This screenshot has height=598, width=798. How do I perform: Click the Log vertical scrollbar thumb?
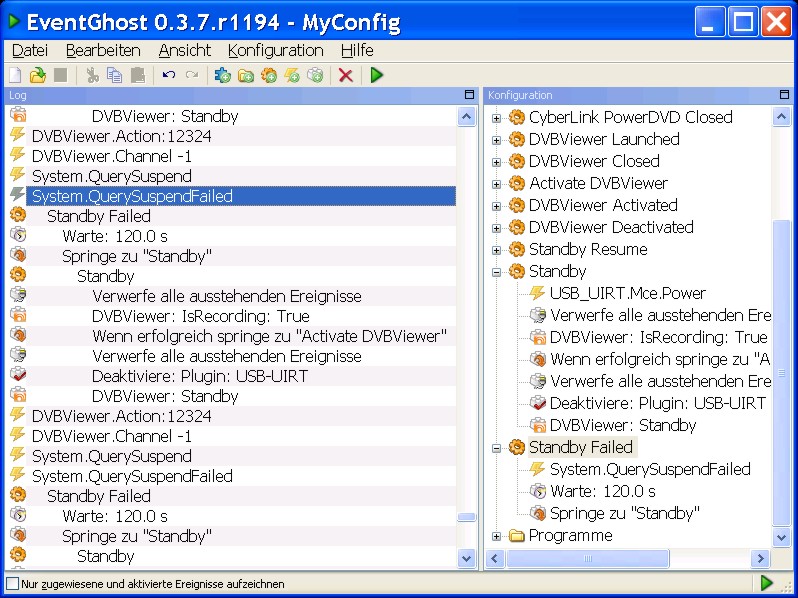click(x=467, y=517)
